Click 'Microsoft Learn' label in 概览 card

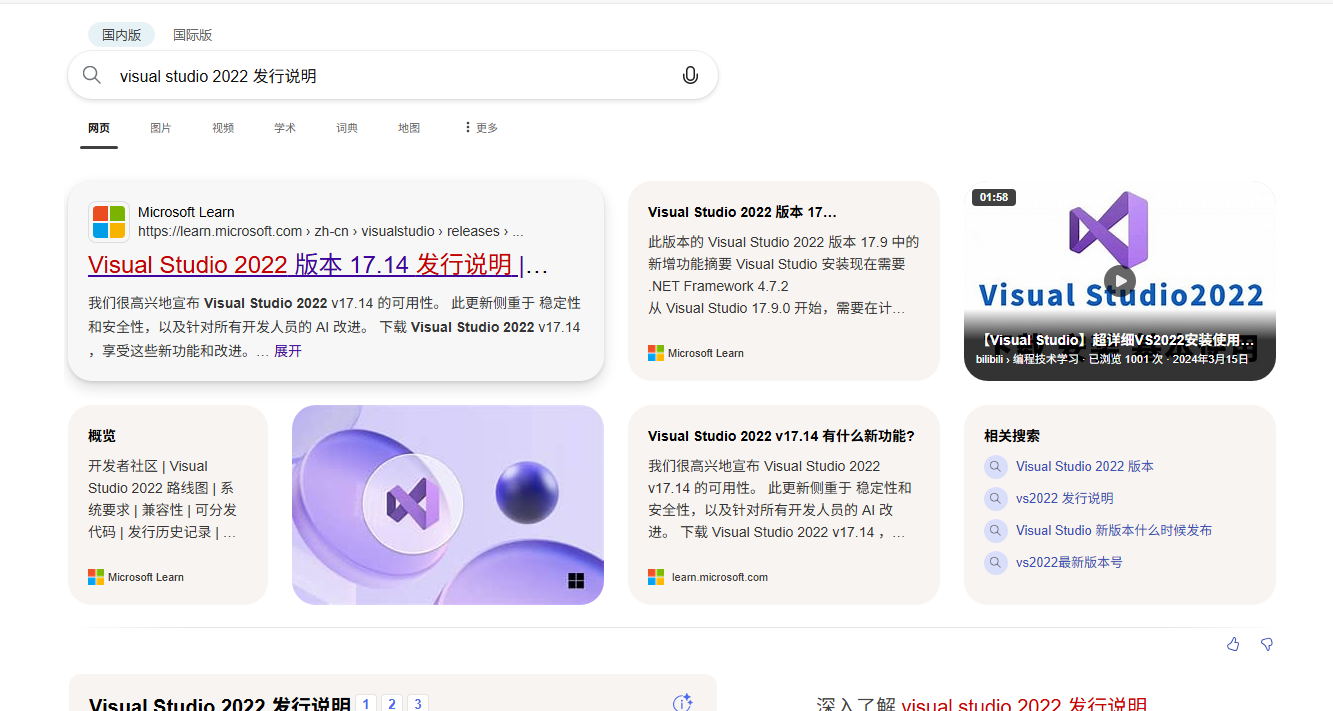pos(146,577)
